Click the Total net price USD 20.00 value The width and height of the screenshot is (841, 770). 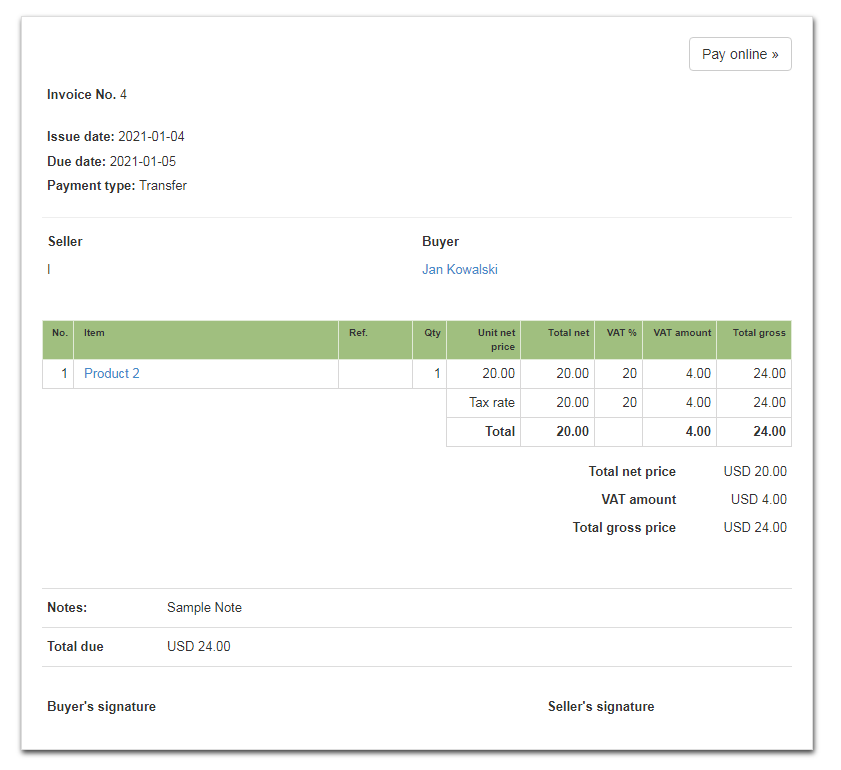coord(755,471)
